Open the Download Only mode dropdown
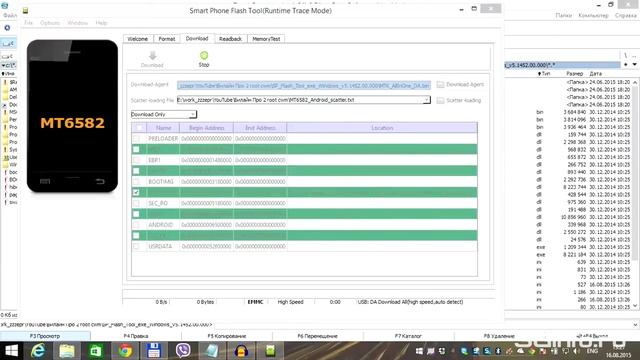This screenshot has width=640, height=360. point(164,115)
